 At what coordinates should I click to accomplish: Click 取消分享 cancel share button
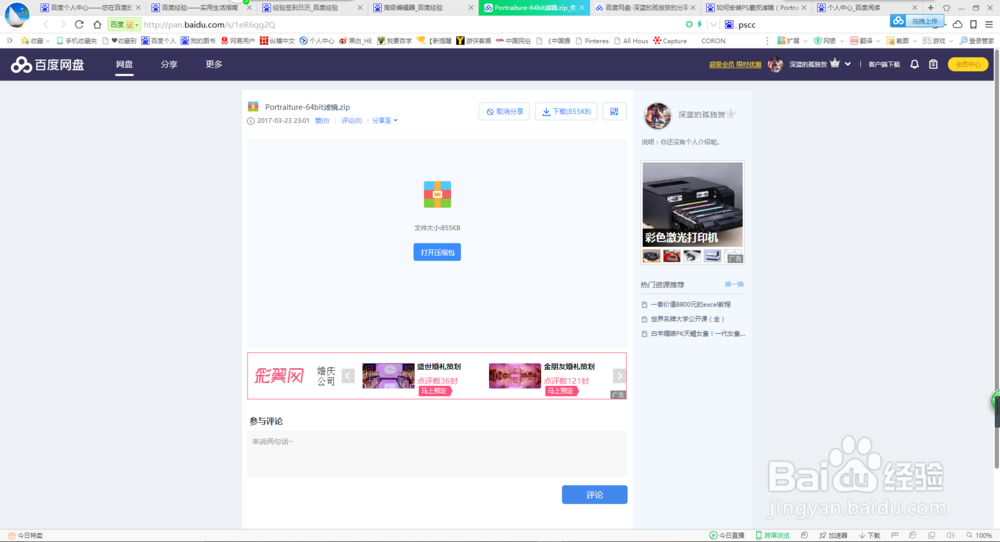504,112
